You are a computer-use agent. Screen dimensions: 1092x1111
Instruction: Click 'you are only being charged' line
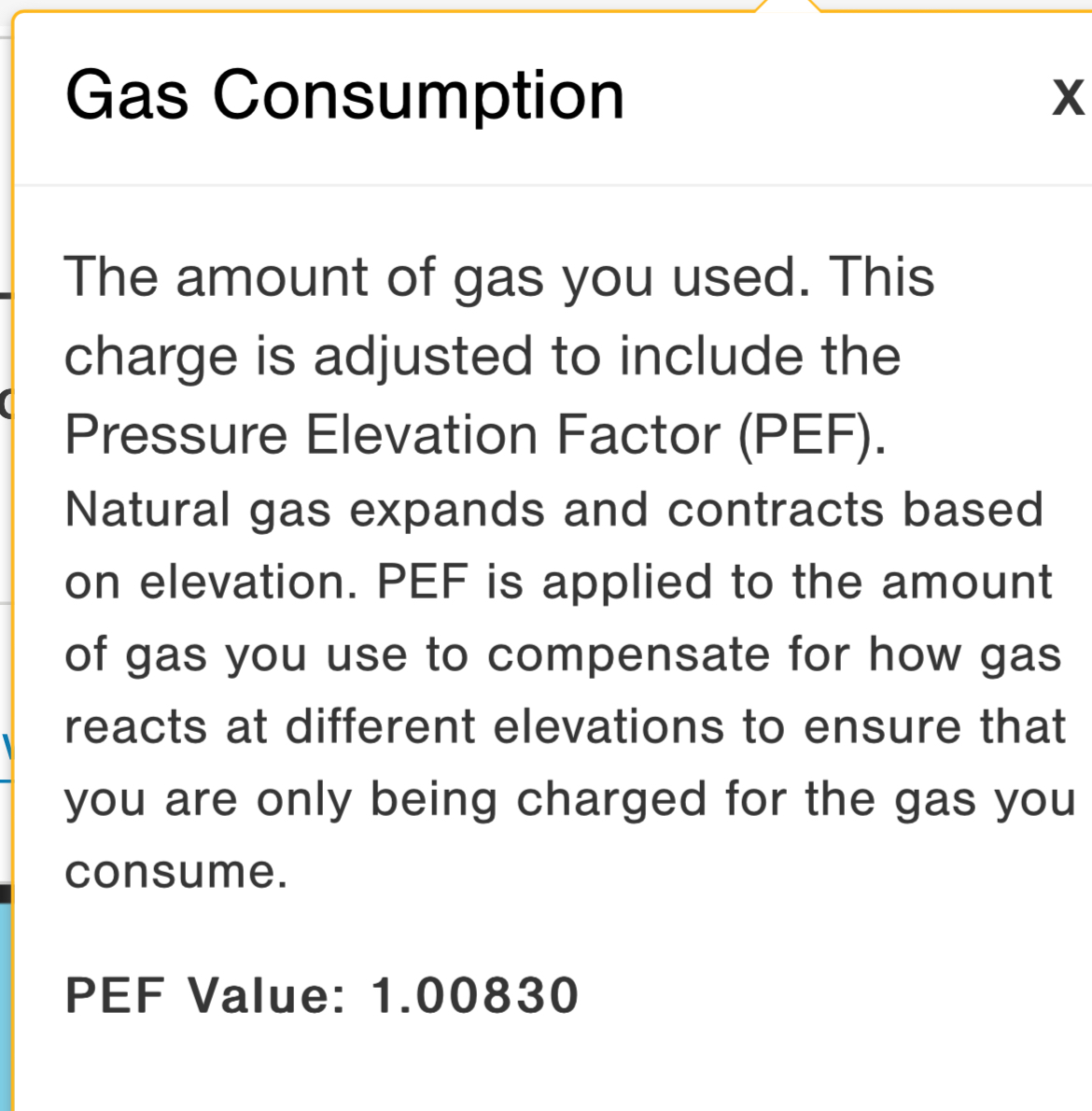569,799
